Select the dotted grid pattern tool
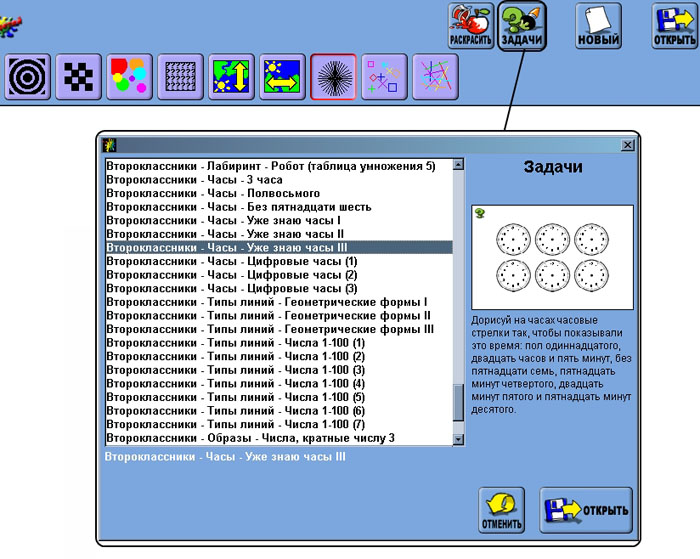This screenshot has height=559, width=700. [x=182, y=77]
